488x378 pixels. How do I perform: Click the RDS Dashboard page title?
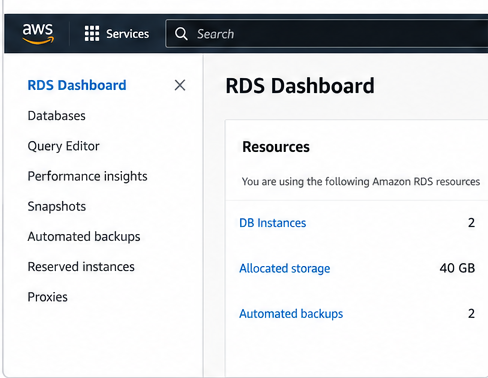pyautogui.click(x=300, y=86)
